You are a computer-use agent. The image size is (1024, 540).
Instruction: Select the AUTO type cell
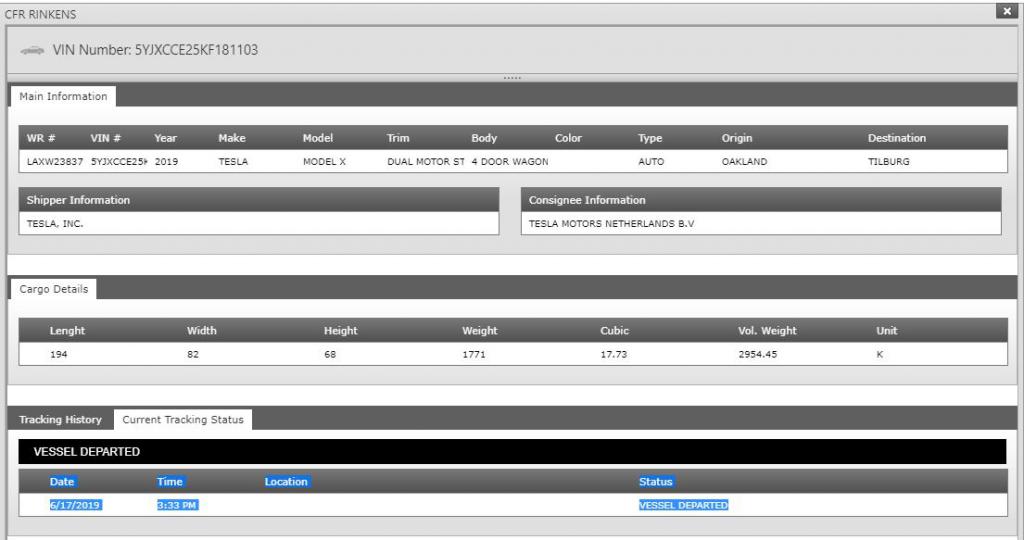651,161
